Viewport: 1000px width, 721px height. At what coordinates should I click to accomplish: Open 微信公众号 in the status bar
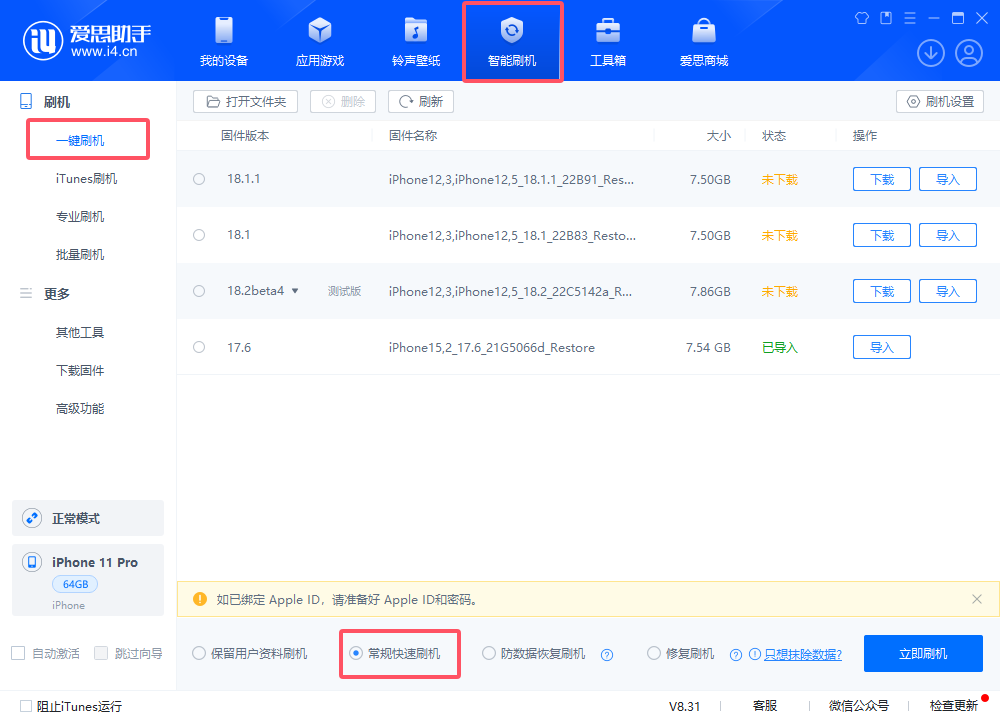click(858, 706)
